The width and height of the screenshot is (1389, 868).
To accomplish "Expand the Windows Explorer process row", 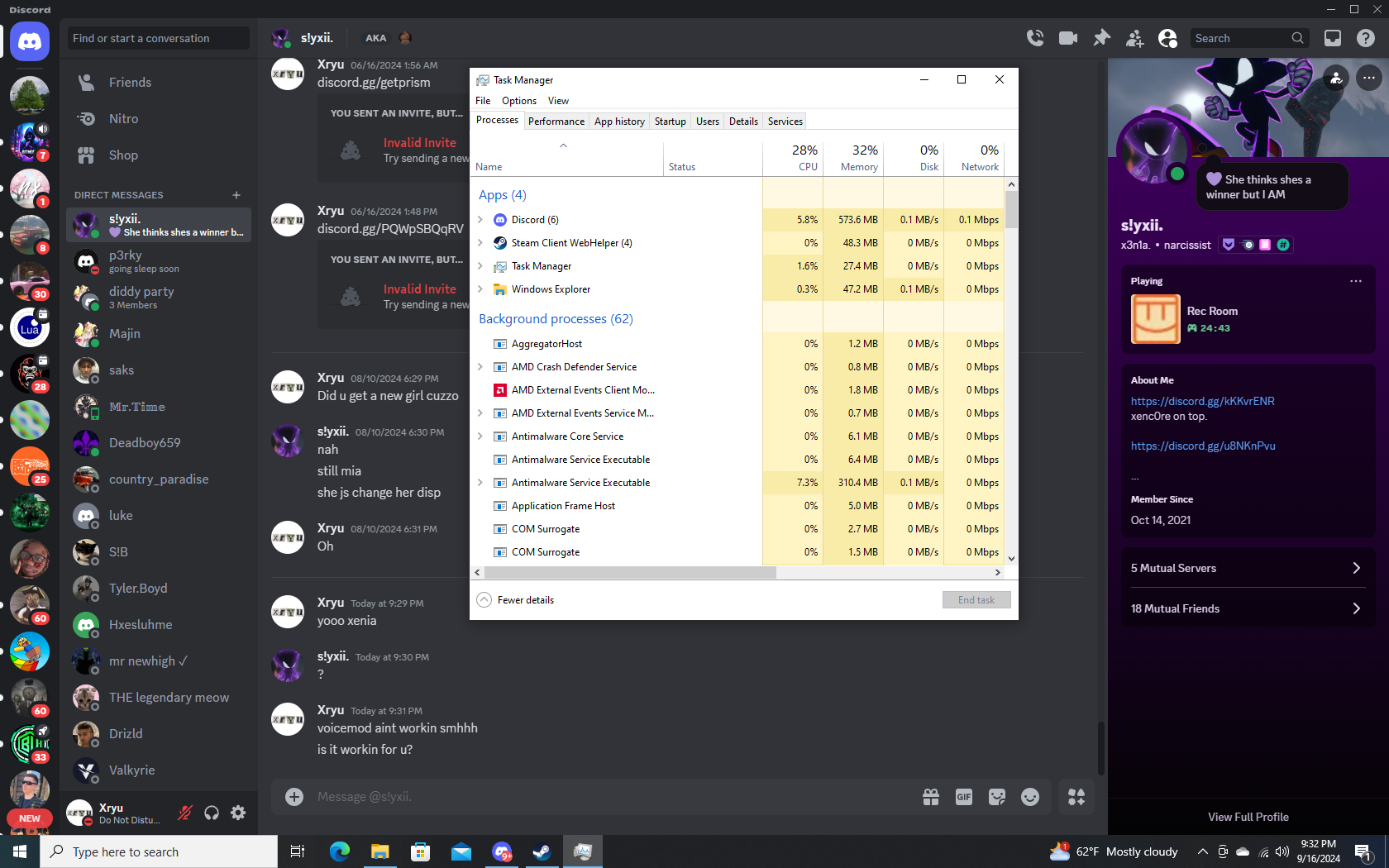I will click(480, 289).
